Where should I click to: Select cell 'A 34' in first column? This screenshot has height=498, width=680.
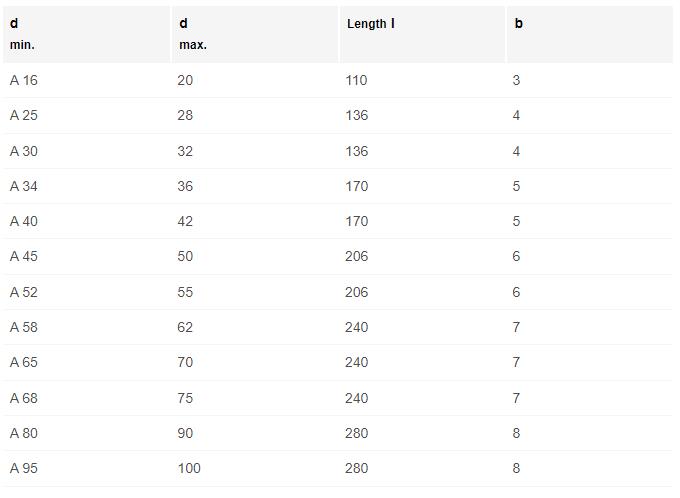pyautogui.click(x=24, y=186)
